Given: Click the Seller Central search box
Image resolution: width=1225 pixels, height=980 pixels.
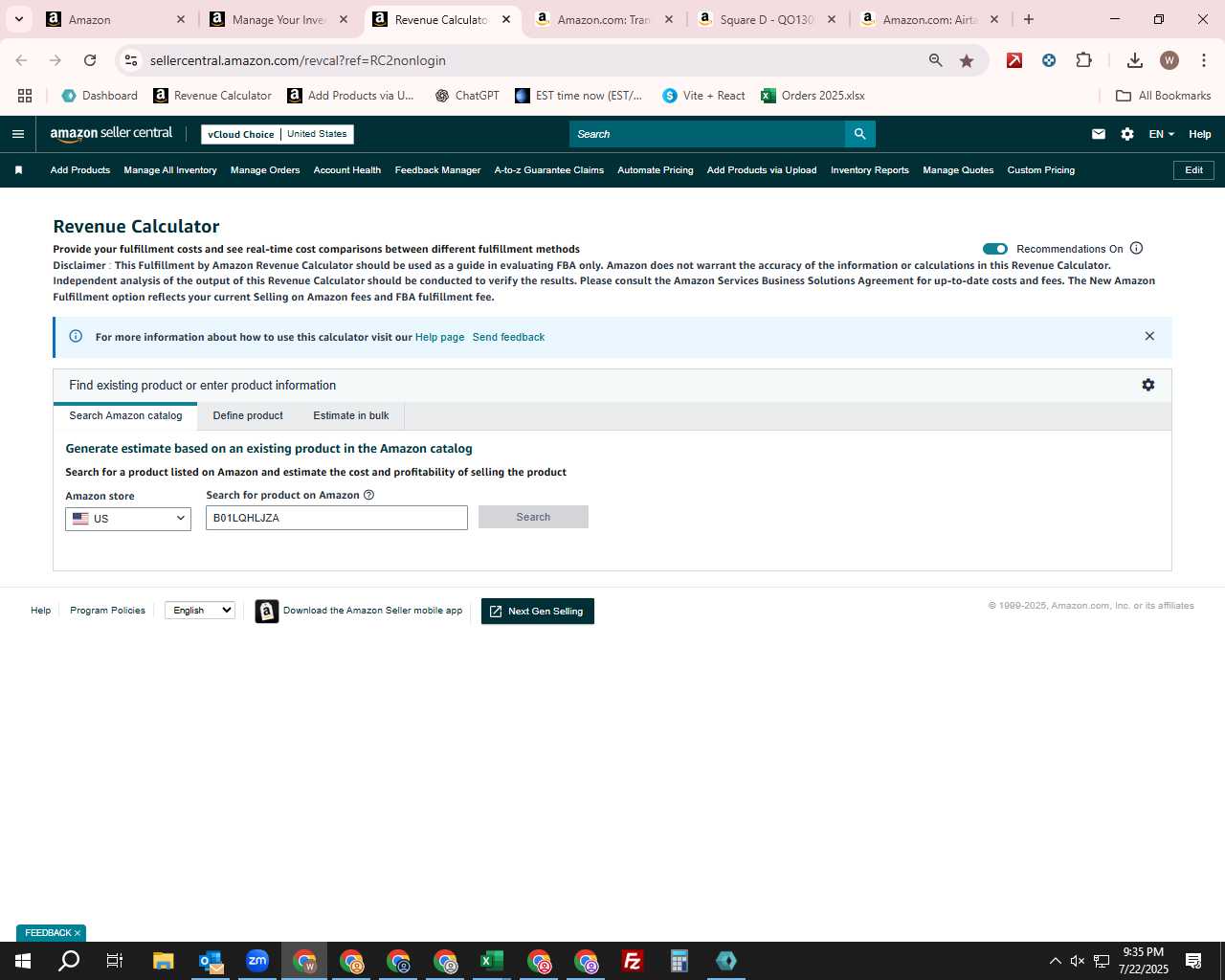Looking at the screenshot, I should tap(707, 134).
